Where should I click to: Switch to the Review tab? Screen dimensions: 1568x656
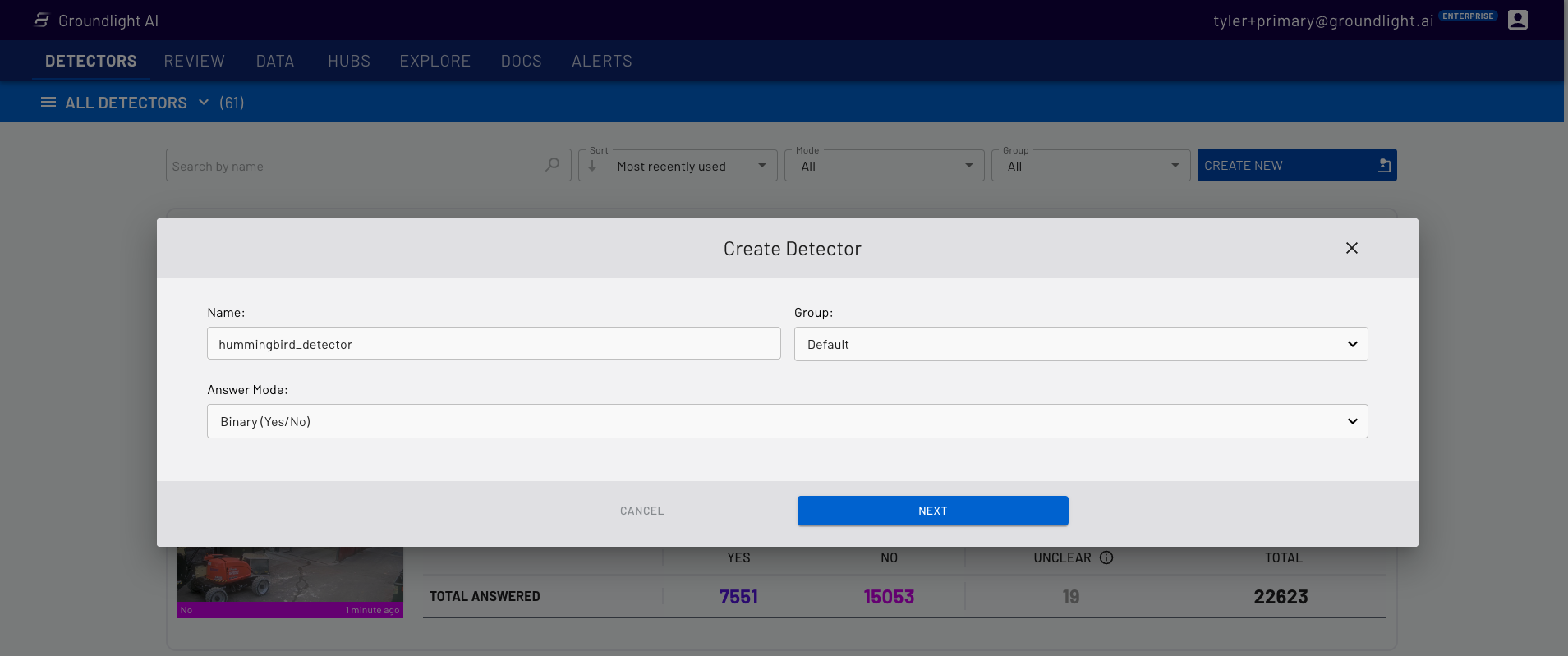[x=194, y=61]
